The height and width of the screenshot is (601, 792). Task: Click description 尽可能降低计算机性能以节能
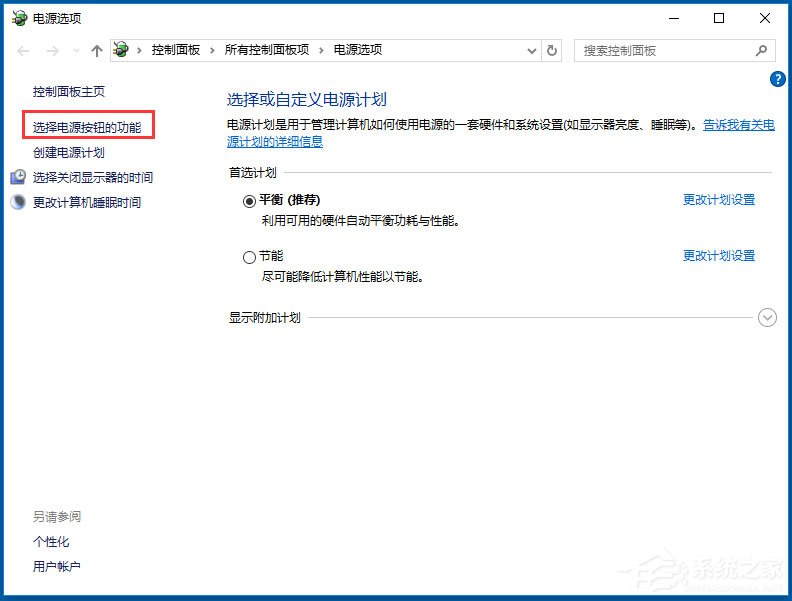[342, 277]
